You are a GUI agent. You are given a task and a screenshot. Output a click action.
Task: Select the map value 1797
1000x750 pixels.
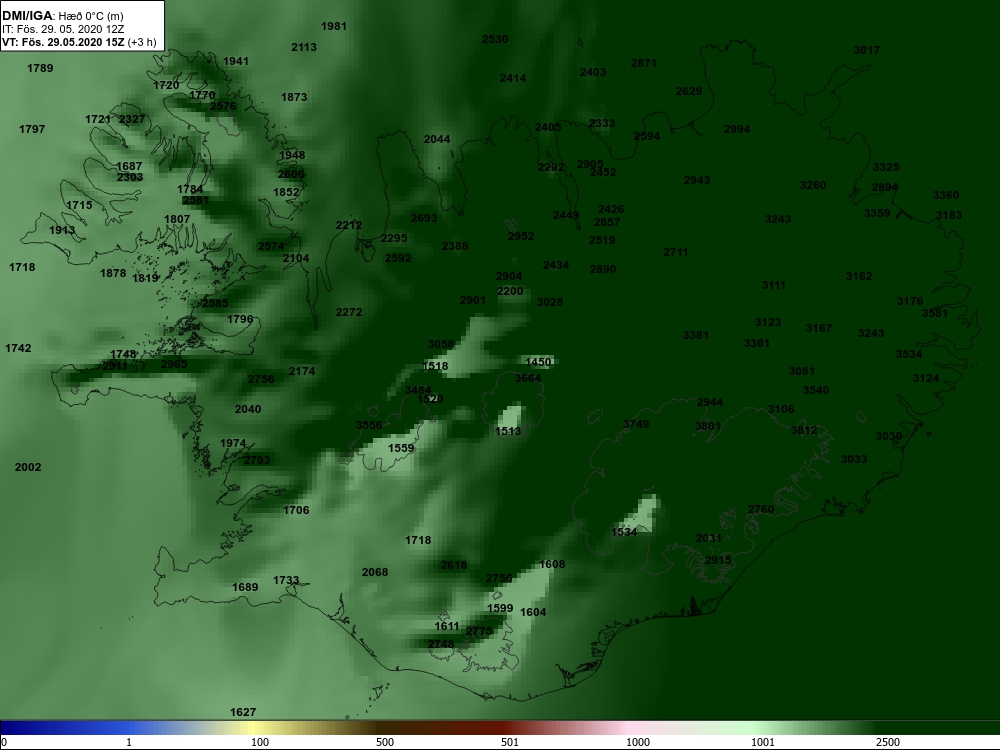[x=32, y=129]
